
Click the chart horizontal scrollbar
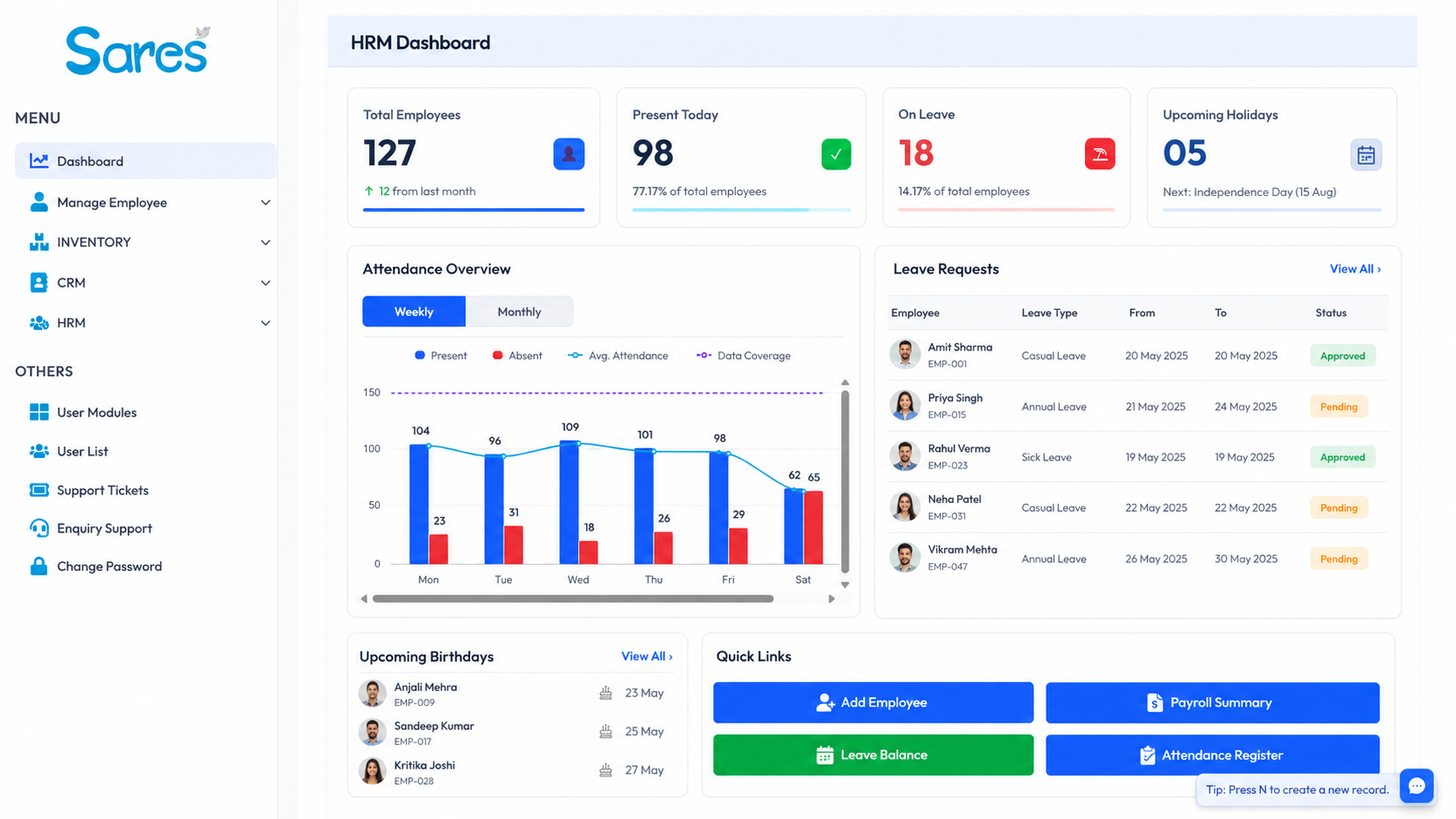573,599
